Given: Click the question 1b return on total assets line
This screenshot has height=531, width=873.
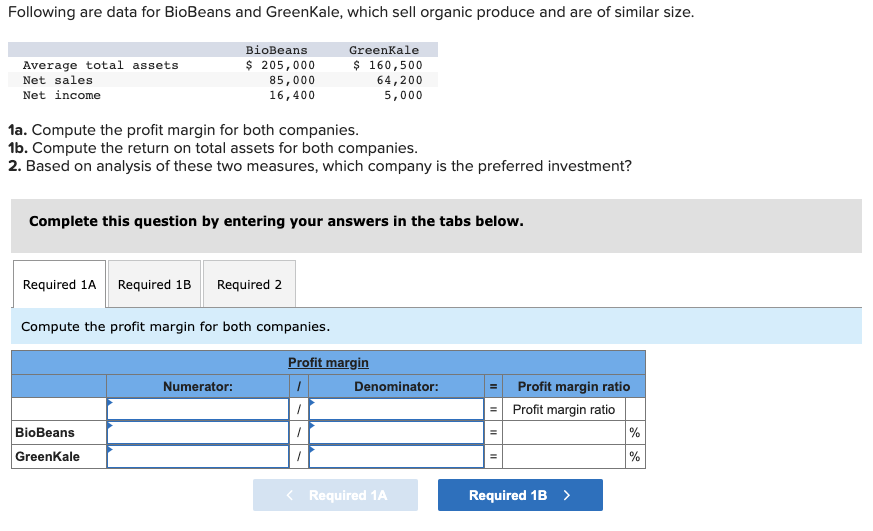Looking at the screenshot, I should tap(213, 148).
